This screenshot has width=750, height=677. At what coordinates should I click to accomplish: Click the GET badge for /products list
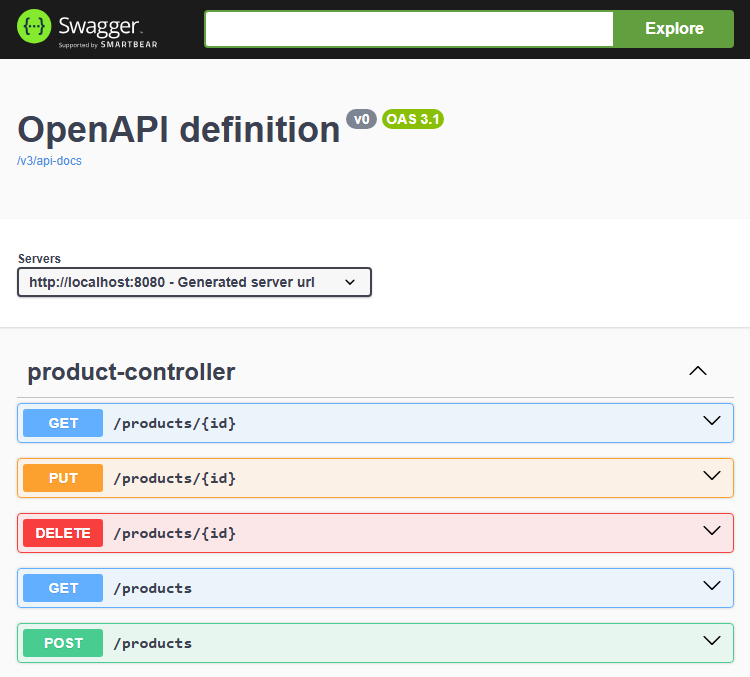(x=63, y=588)
